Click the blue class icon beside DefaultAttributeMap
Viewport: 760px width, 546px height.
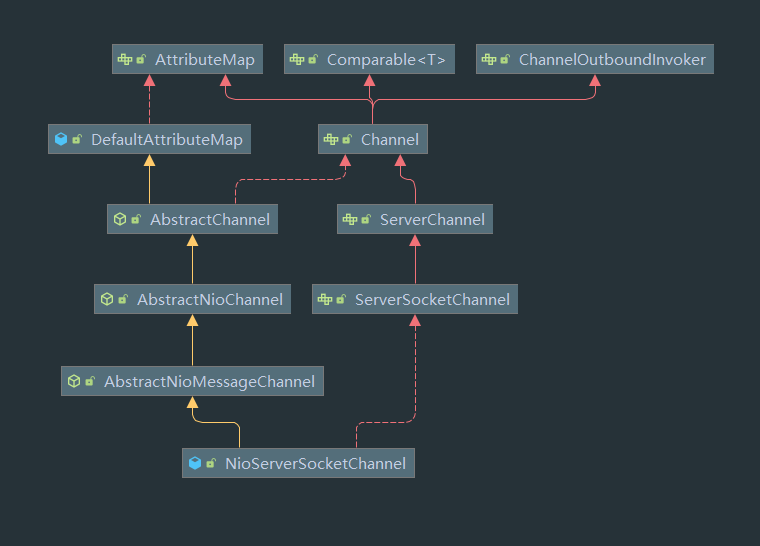[x=61, y=140]
